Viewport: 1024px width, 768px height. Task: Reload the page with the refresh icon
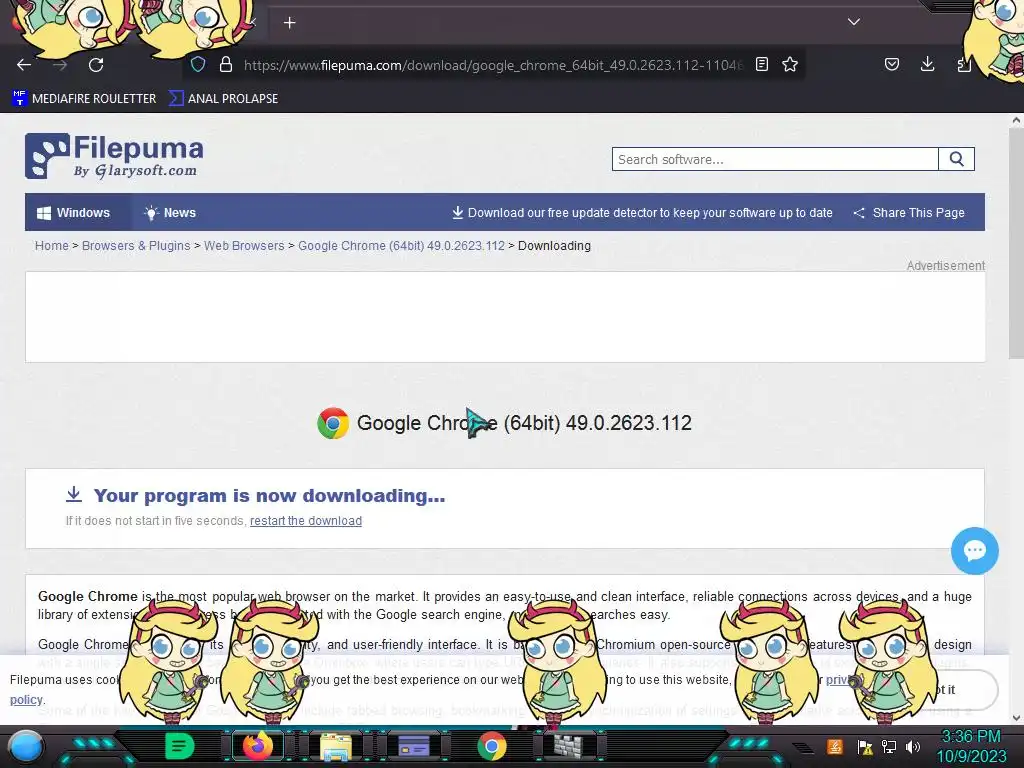pyautogui.click(x=96, y=65)
